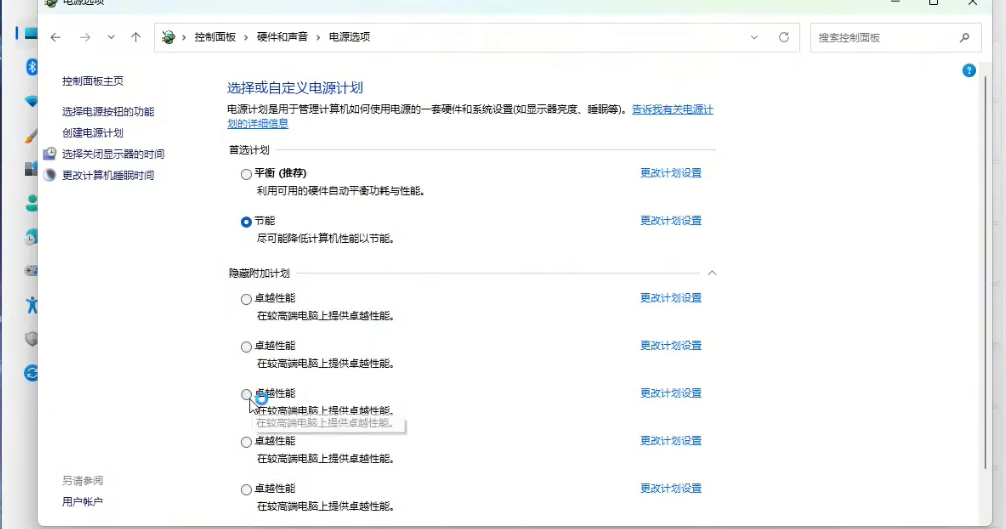The image size is (1006, 529).
Task: Open the address bar history dropdown
Action: (x=754, y=37)
